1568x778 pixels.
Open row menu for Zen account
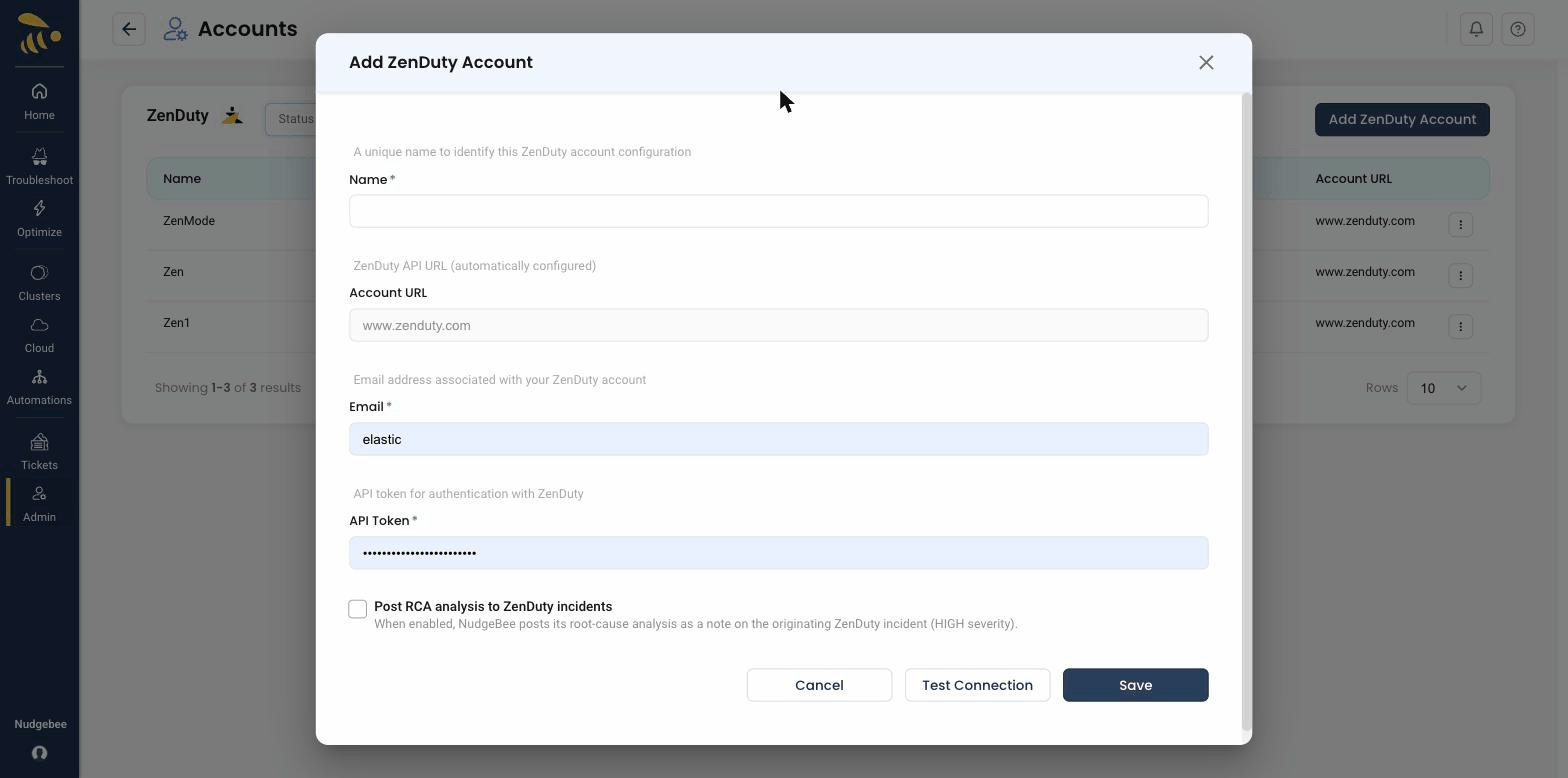click(x=1460, y=275)
